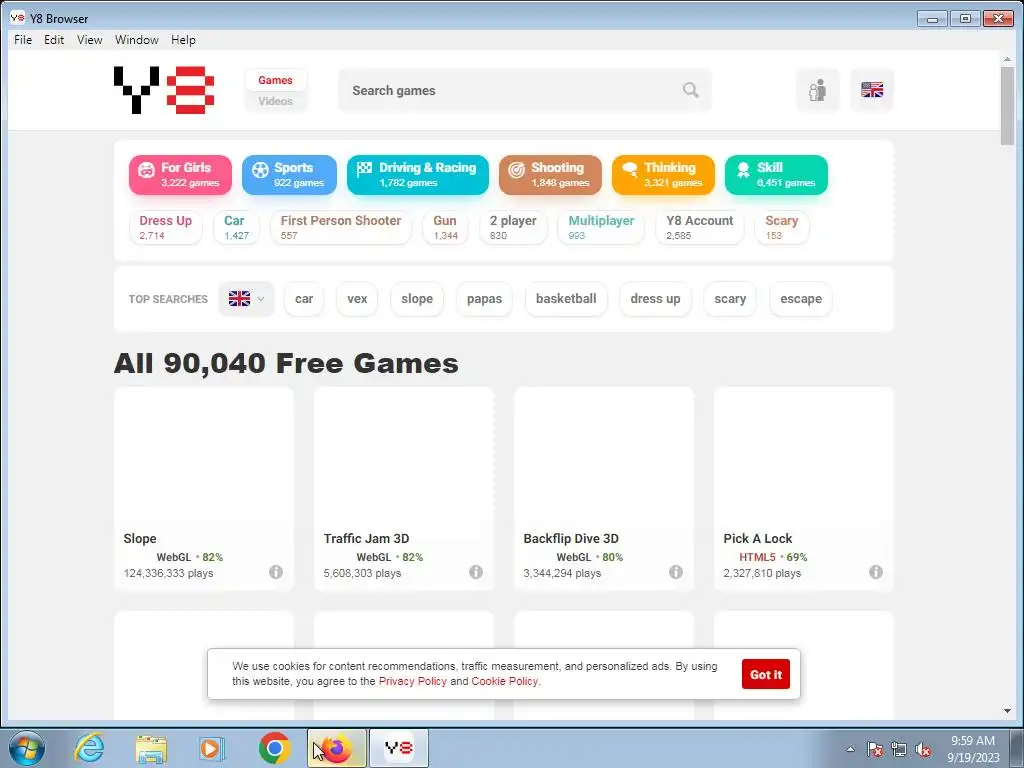This screenshot has width=1024, height=768.
Task: Select the 2 player tag
Action: [513, 227]
